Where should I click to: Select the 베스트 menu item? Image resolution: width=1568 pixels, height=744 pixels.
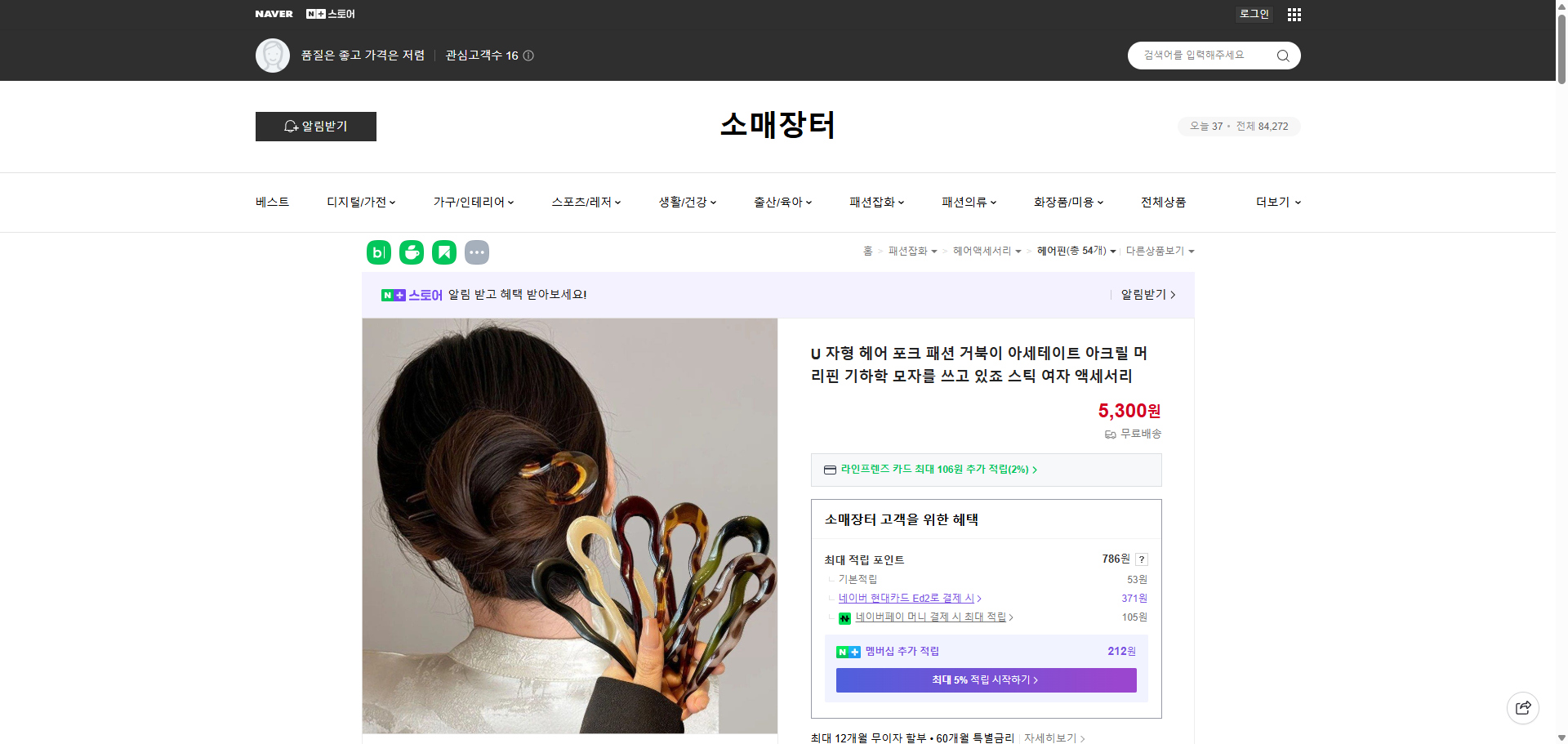(x=271, y=202)
